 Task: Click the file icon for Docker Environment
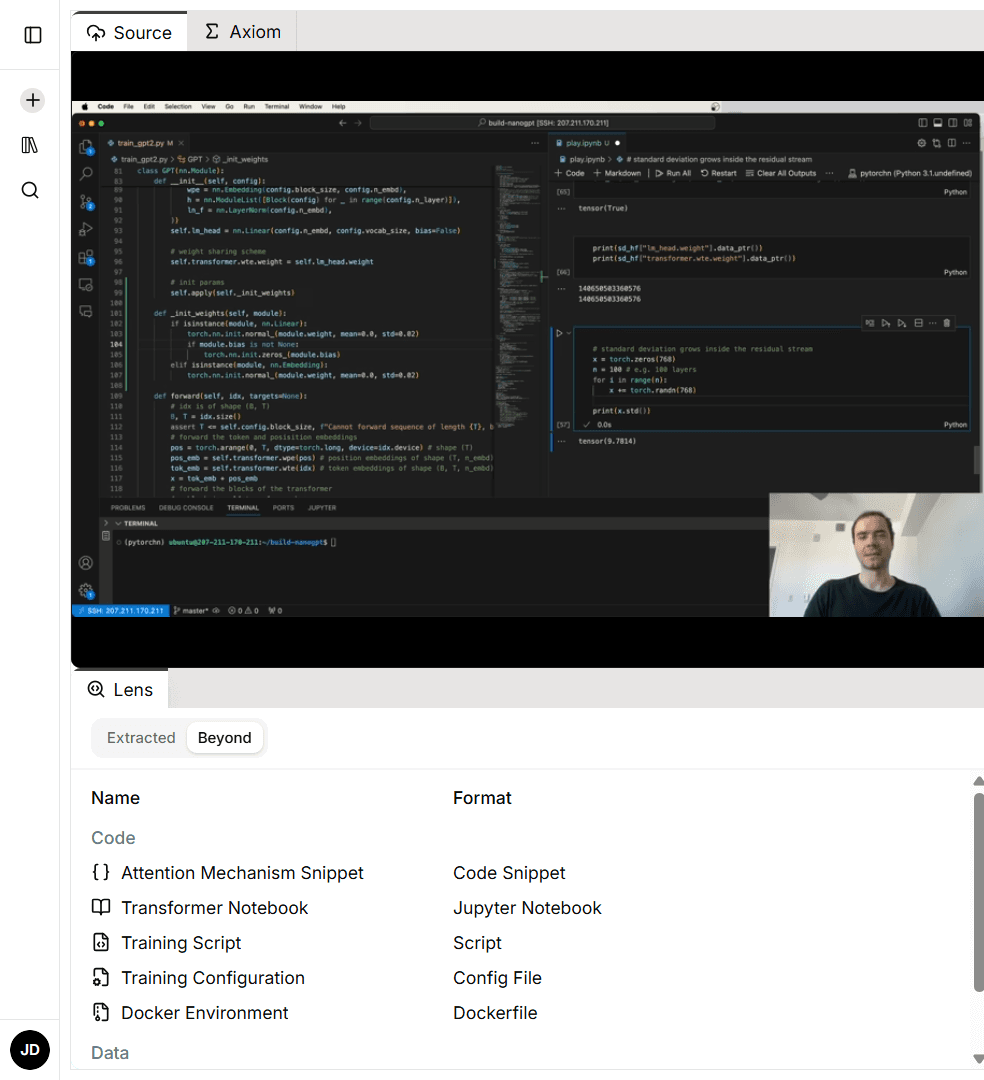(101, 1012)
